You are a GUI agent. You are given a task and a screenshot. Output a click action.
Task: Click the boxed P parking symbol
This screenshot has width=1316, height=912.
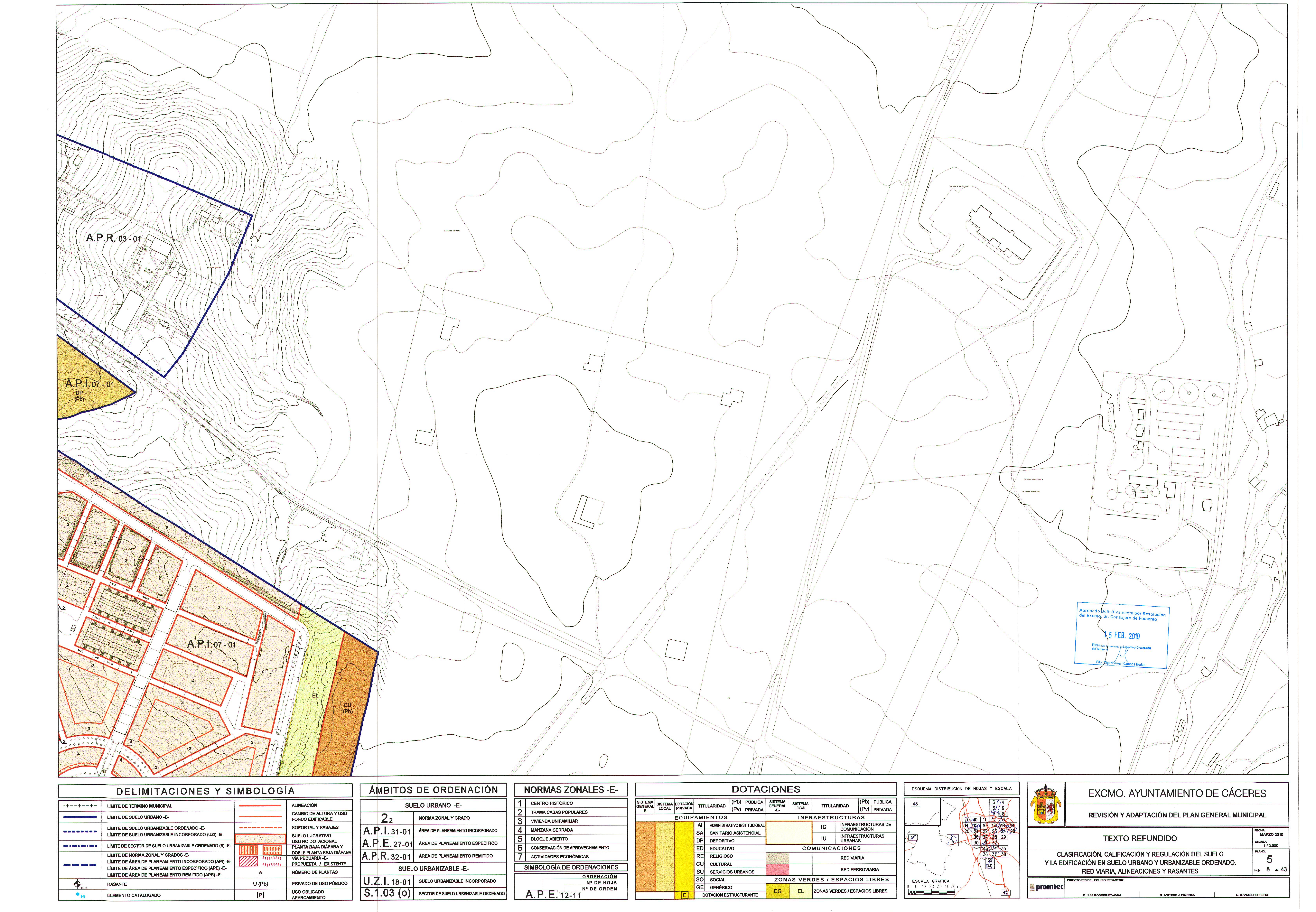coord(261,895)
